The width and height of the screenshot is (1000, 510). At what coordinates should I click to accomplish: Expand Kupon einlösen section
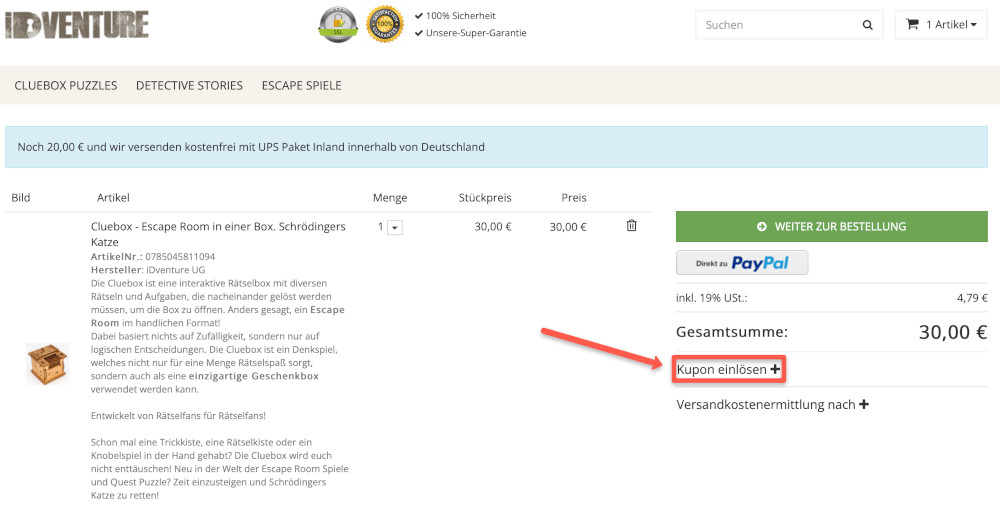click(x=728, y=369)
